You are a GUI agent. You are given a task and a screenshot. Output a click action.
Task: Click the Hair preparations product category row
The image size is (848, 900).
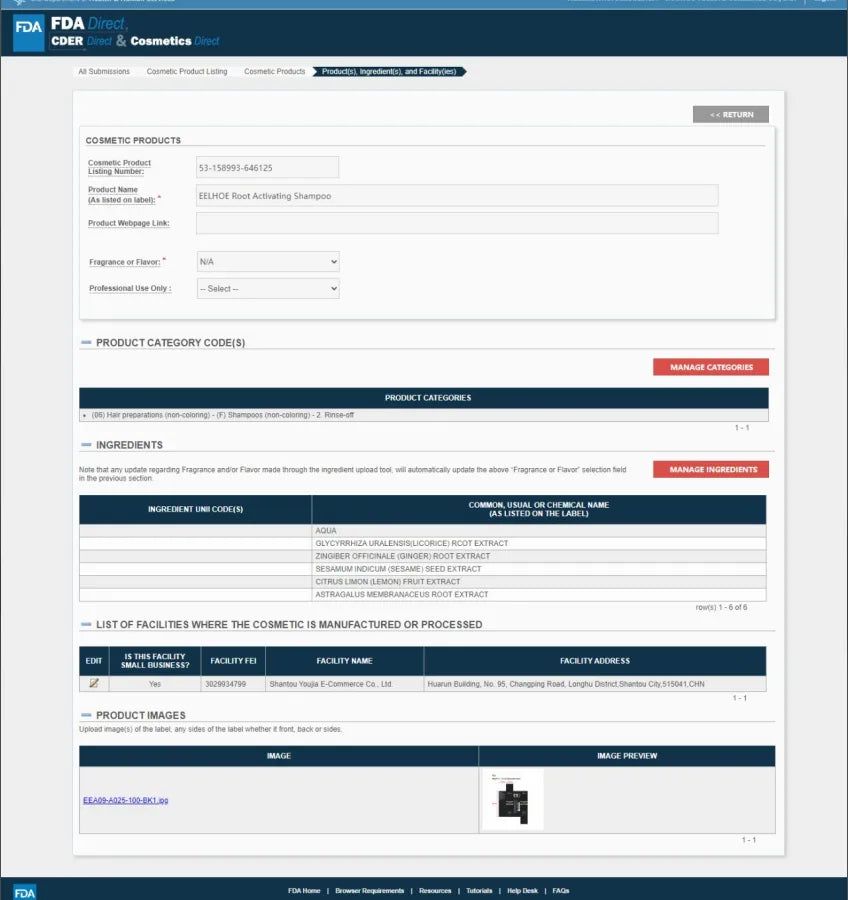point(424,415)
